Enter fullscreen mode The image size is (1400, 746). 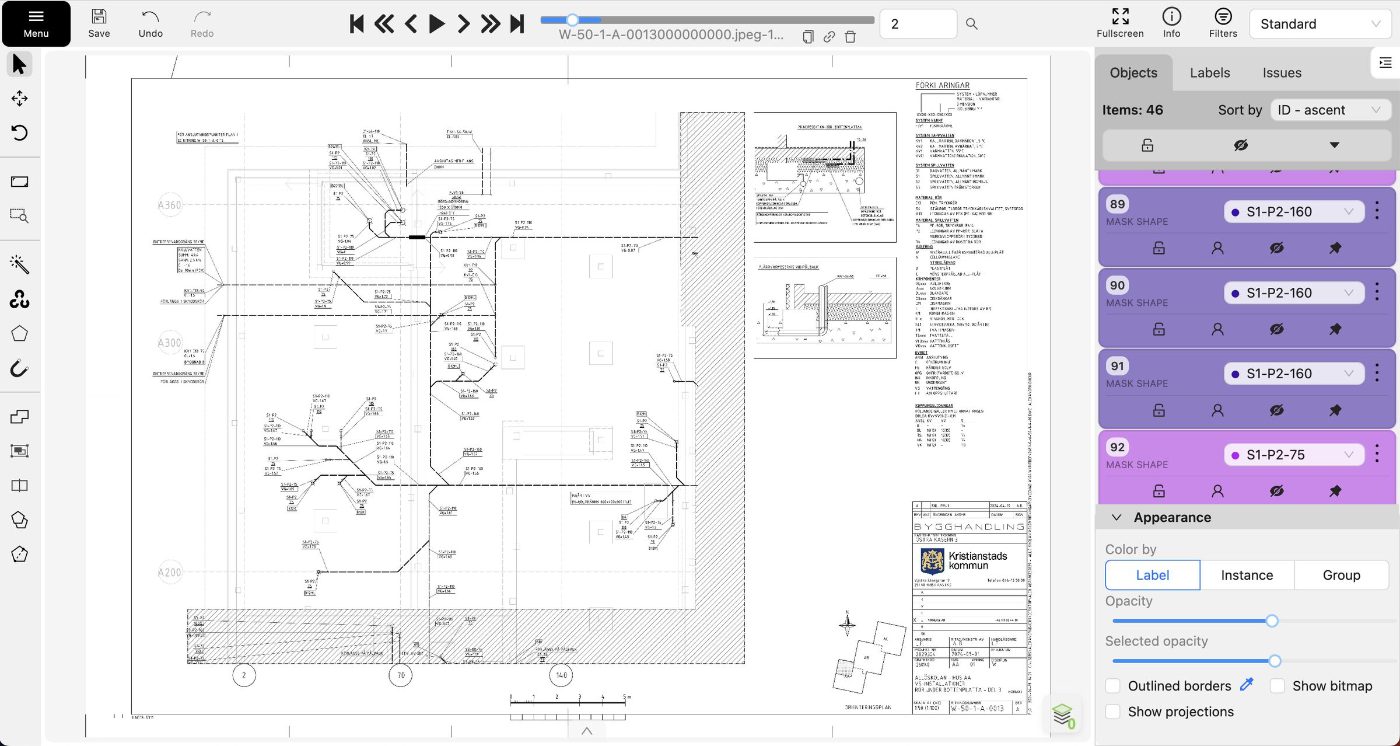point(1120,24)
